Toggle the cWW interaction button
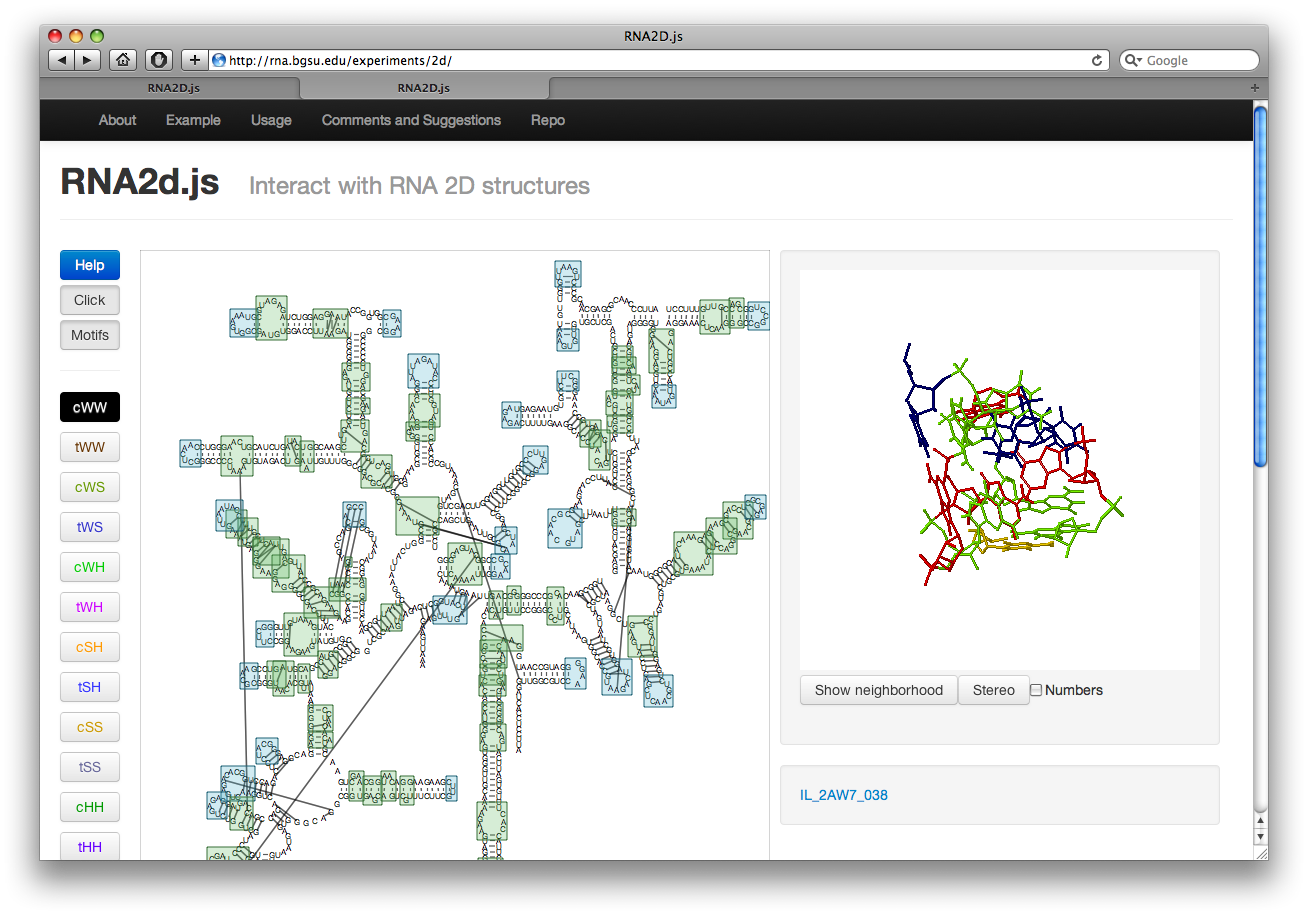 90,407
